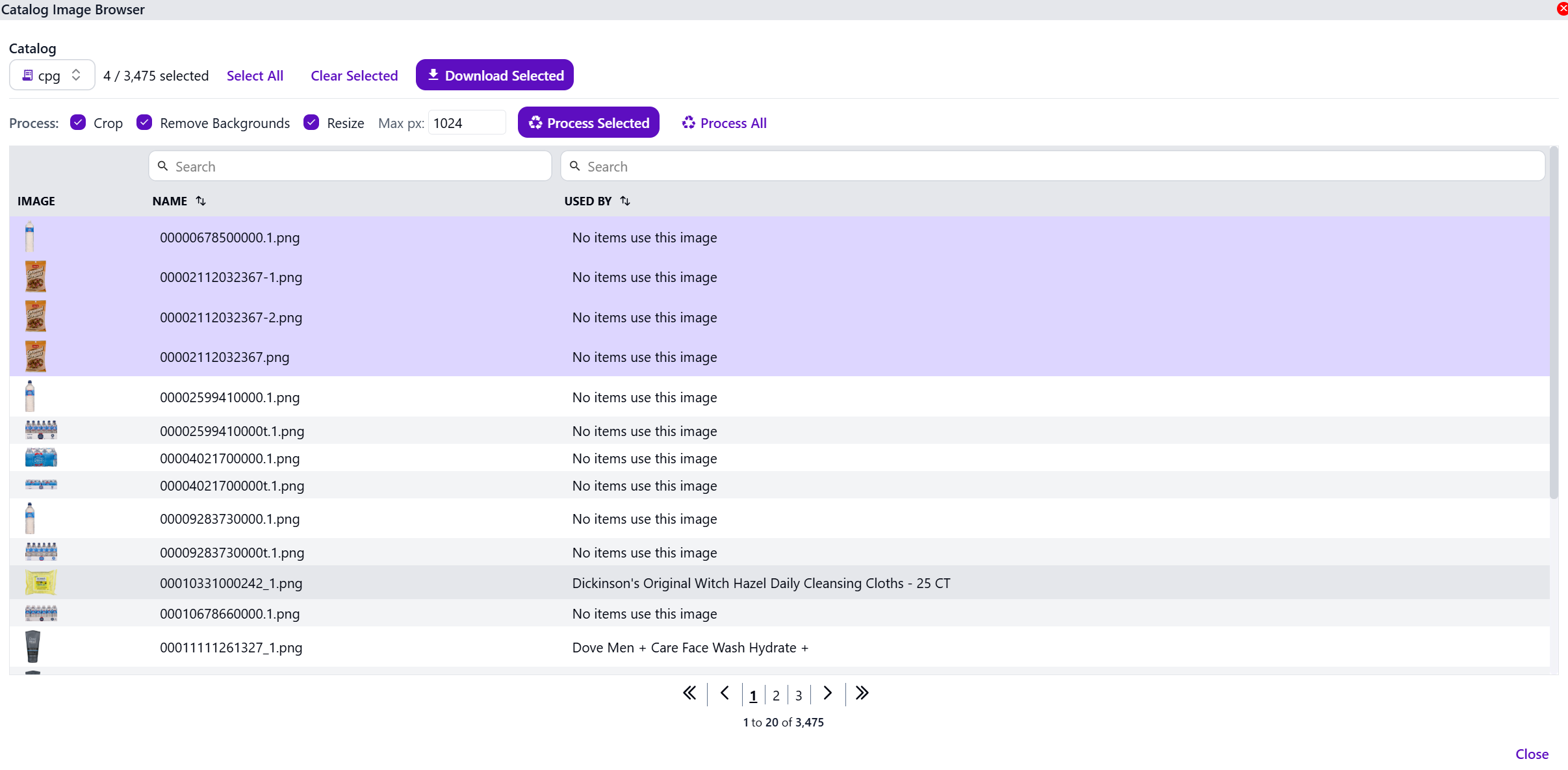
Task: Sort table by NAME column arrows
Action: point(201,201)
